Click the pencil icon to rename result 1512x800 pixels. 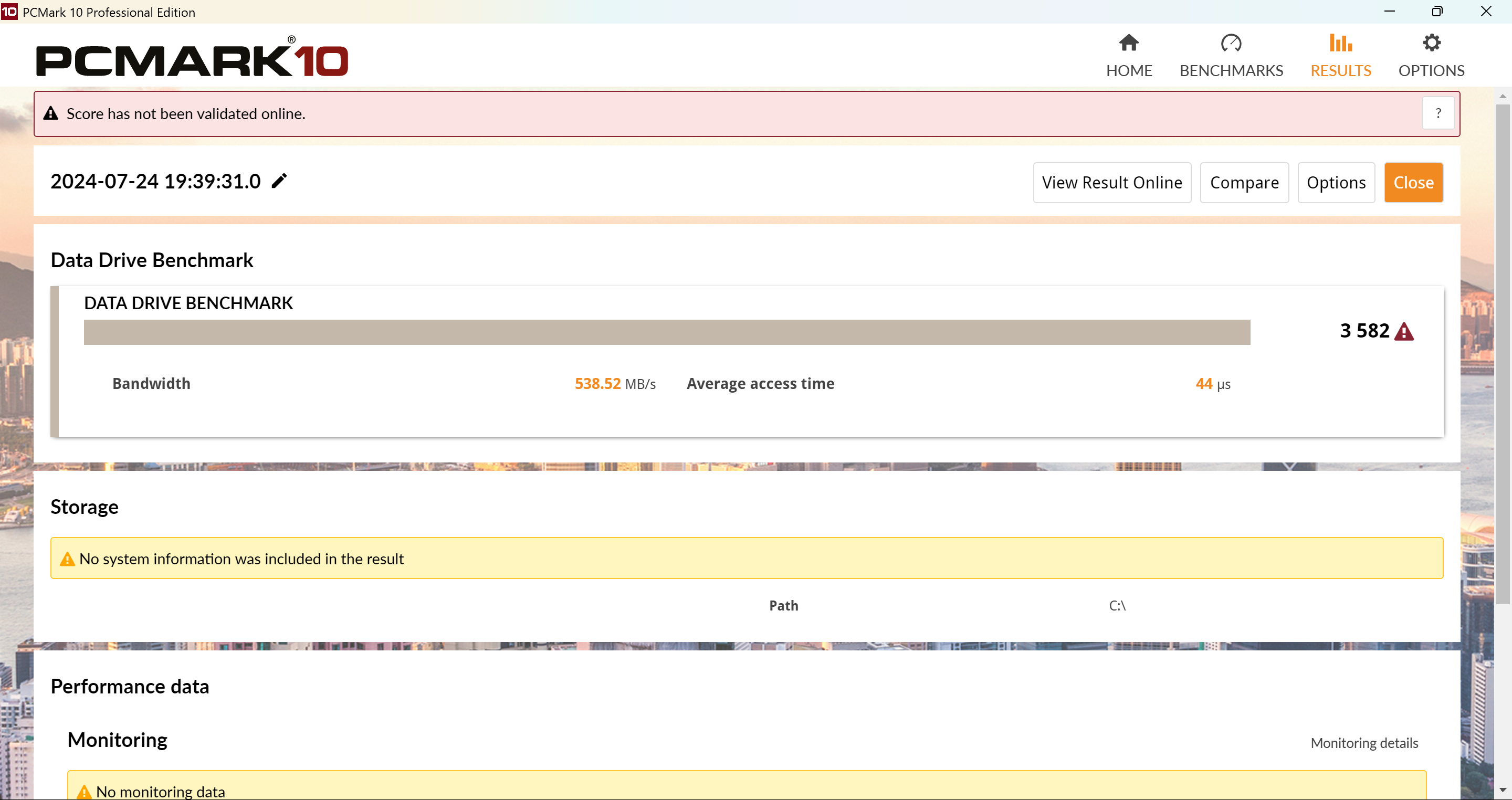pos(279,181)
